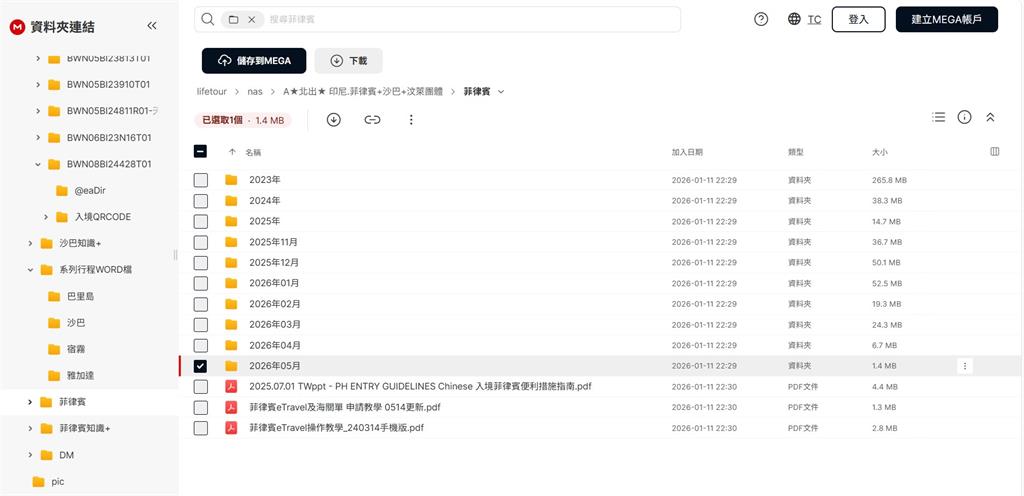Click the 儲存到MEGA button
Viewport: 1024px width, 496px height.
pyautogui.click(x=254, y=61)
